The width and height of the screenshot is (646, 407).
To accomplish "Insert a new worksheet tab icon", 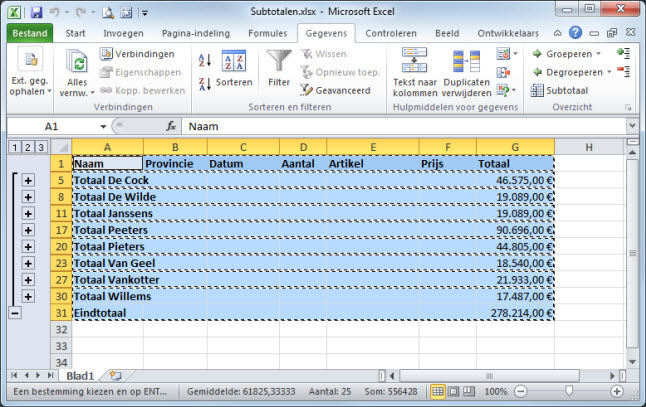I will (x=116, y=376).
